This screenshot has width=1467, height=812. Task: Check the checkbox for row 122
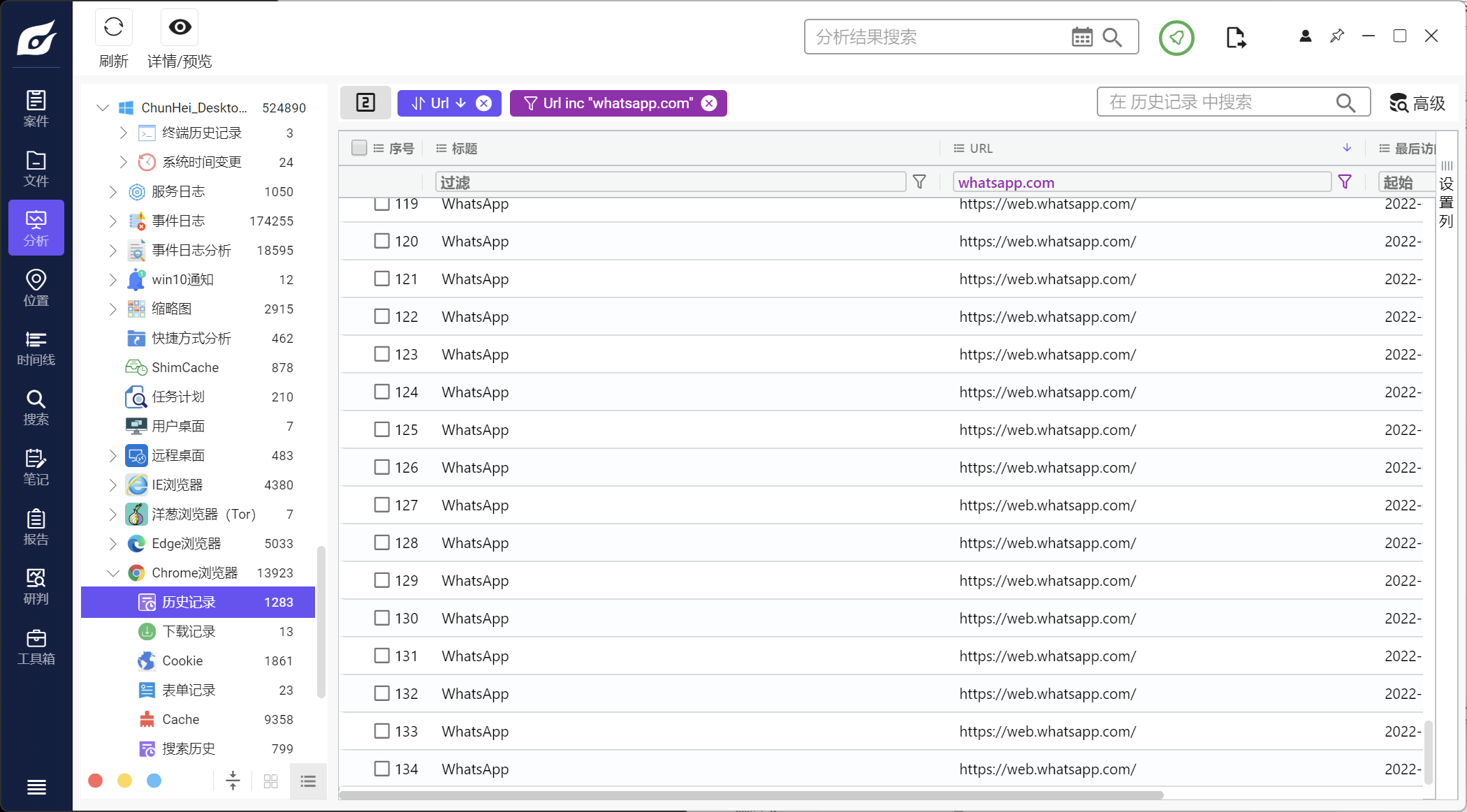[x=381, y=316]
